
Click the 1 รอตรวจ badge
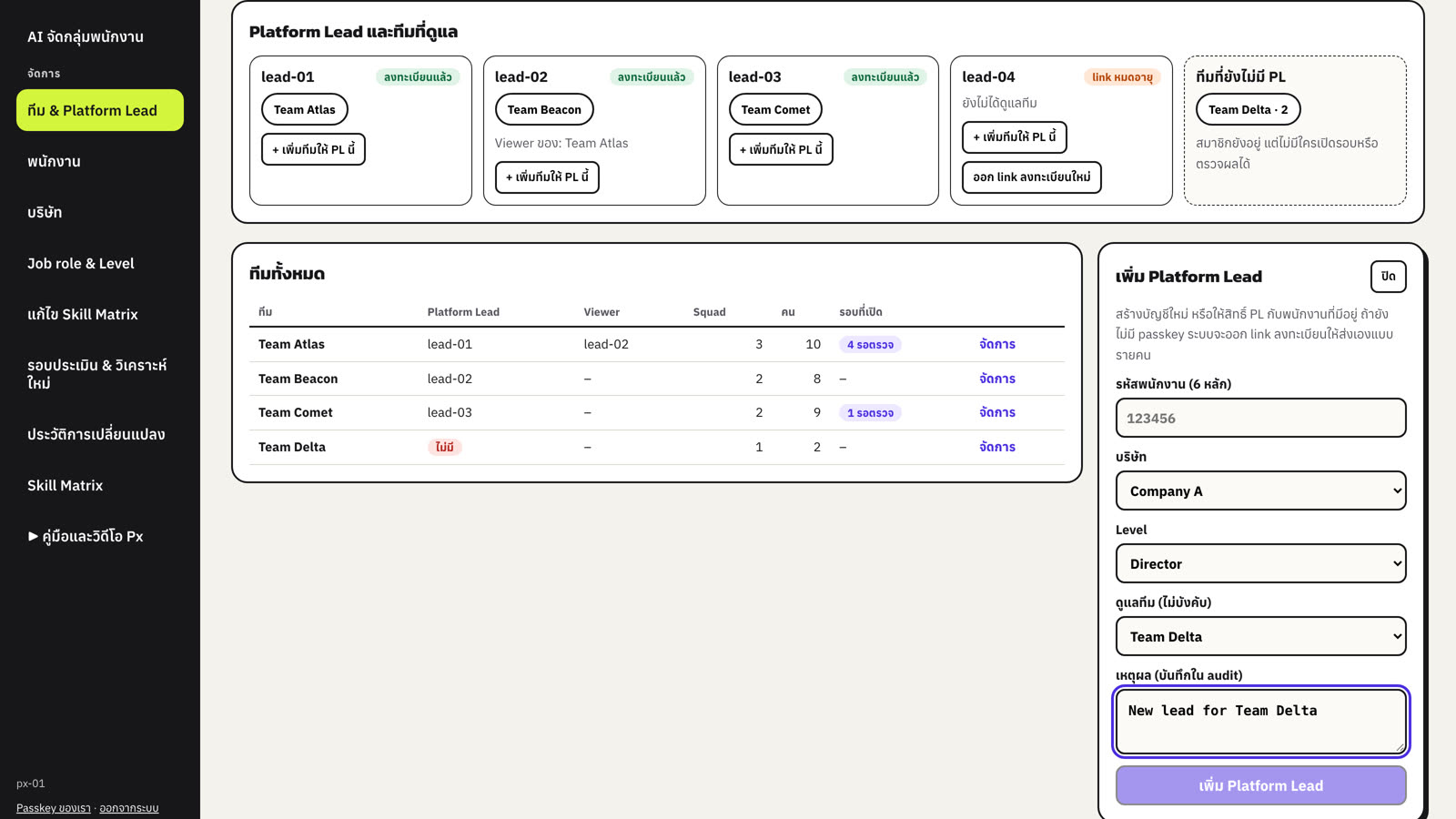tap(870, 412)
